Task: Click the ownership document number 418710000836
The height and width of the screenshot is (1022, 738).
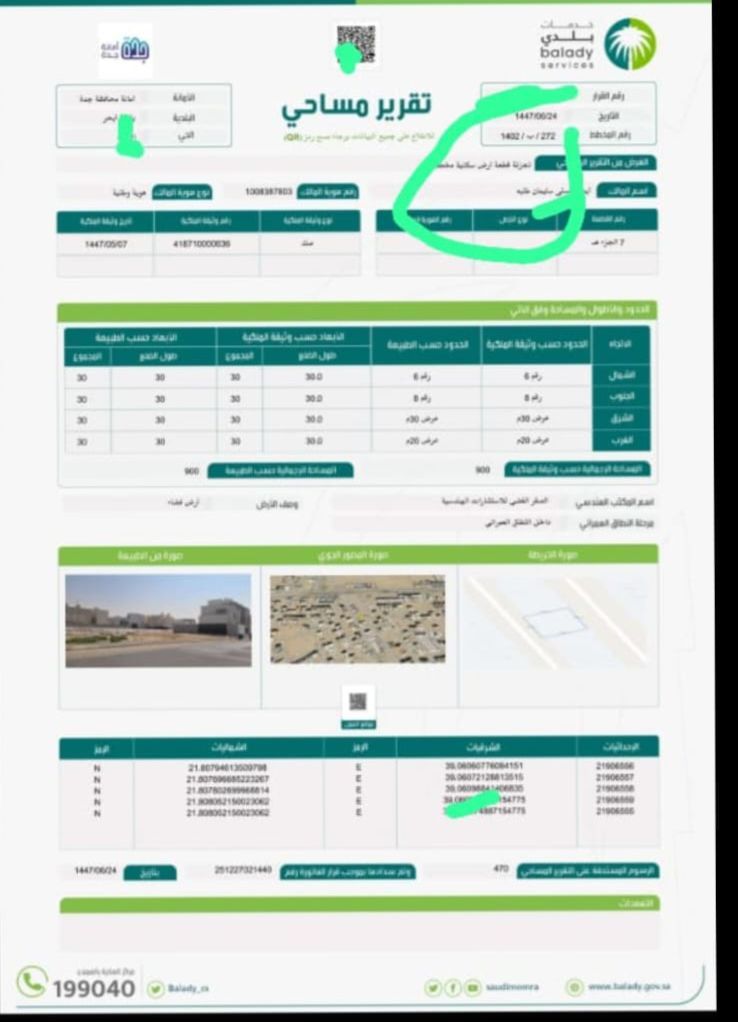Action: coord(201,243)
